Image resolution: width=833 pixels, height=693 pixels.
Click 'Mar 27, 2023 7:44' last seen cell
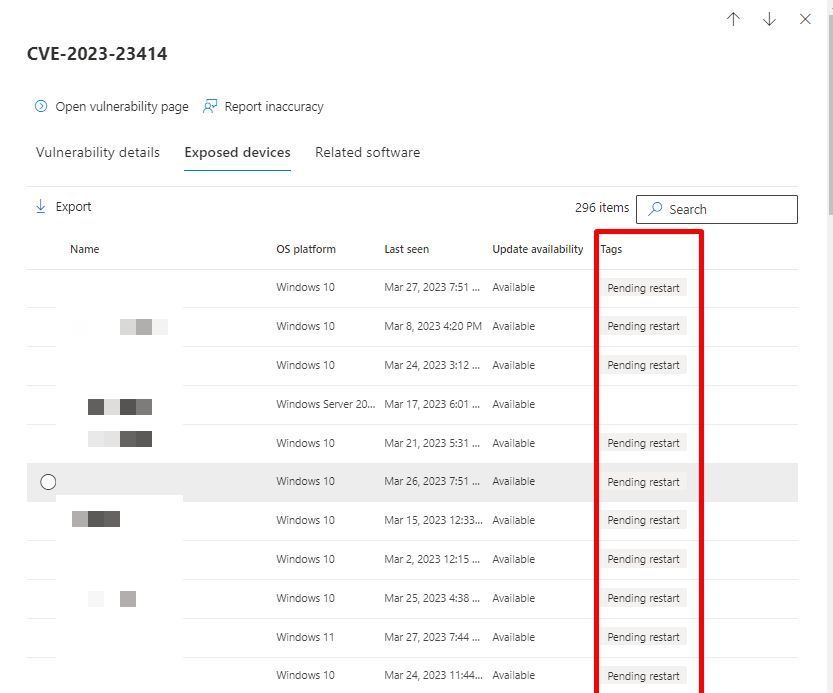pyautogui.click(x=432, y=637)
